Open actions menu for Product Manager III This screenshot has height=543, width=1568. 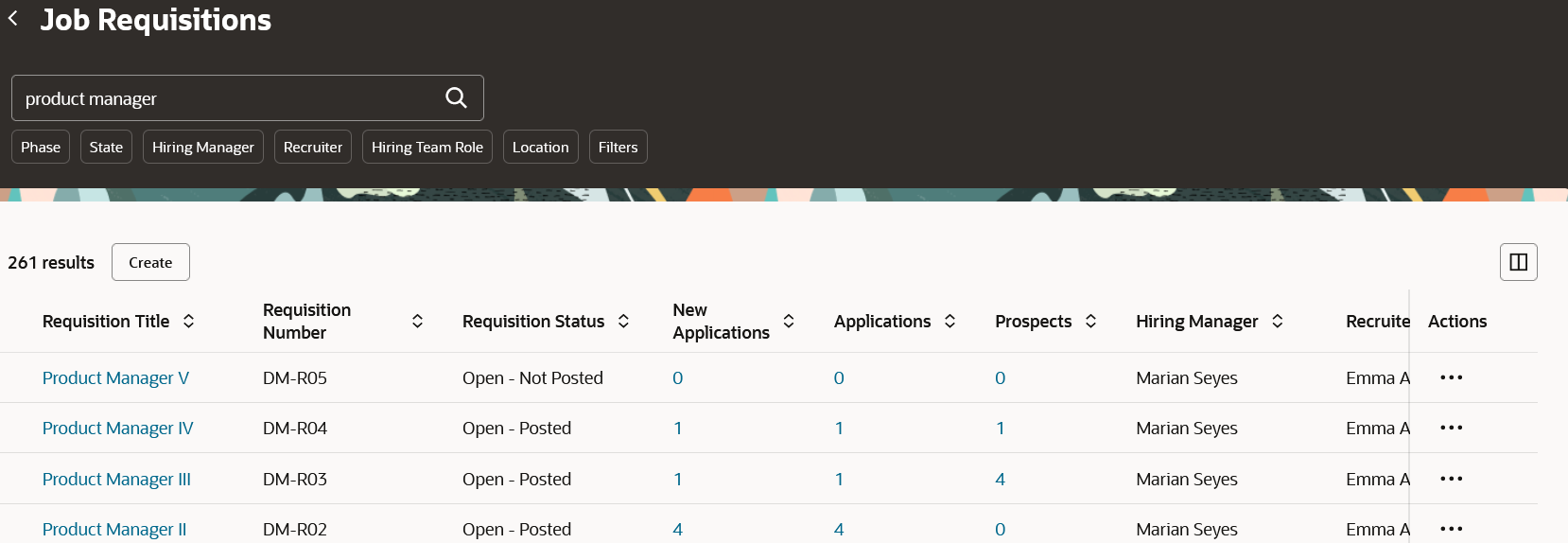coord(1451,479)
